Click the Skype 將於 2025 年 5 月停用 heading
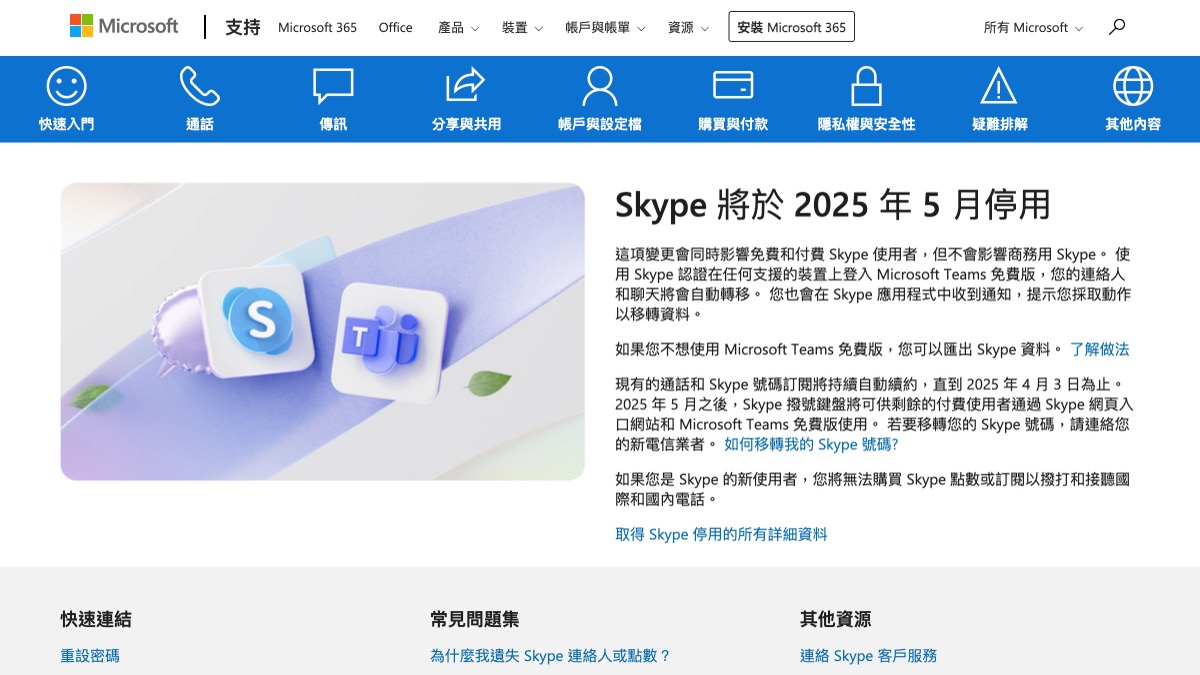The height and width of the screenshot is (675, 1200). 832,205
